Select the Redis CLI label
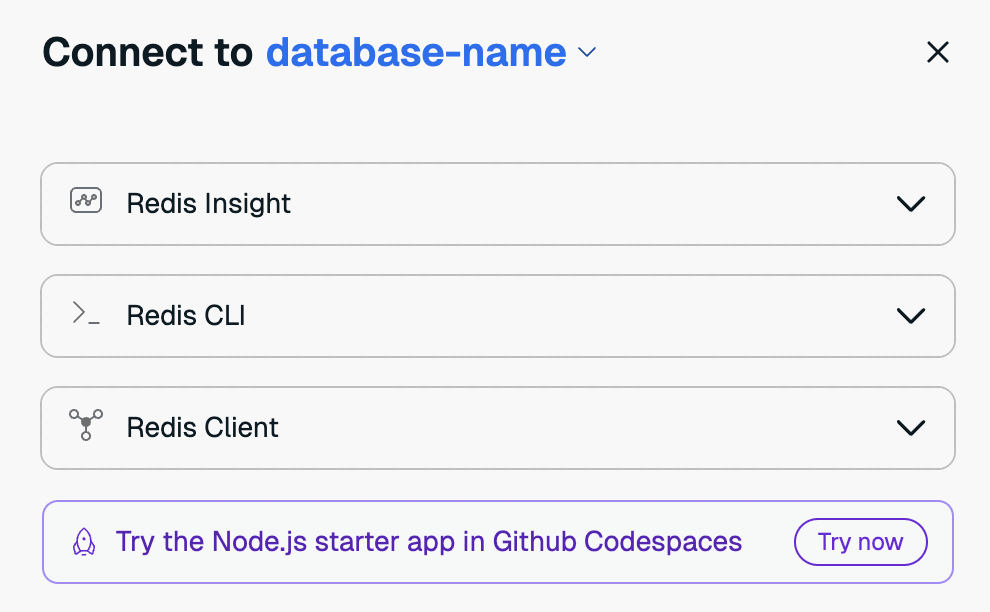 click(186, 316)
